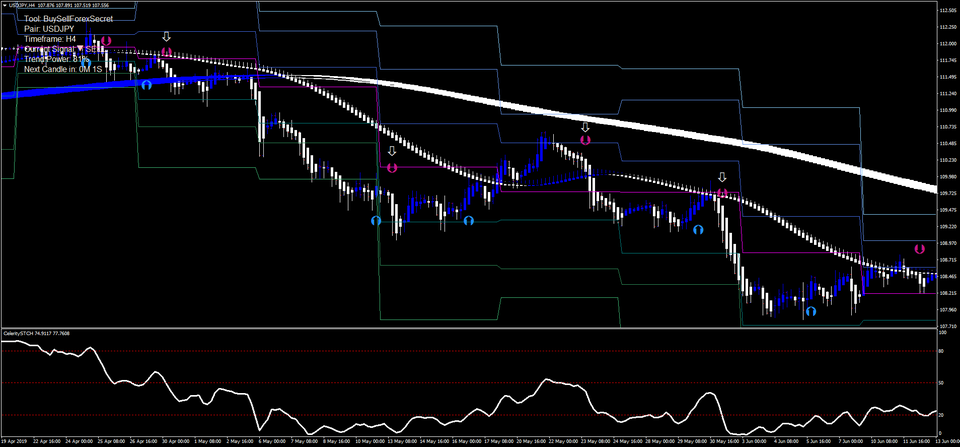Click the 109.980 price axis label

tap(948, 176)
